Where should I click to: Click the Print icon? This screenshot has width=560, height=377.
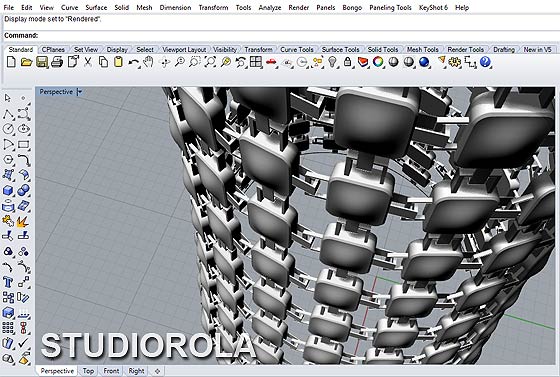(x=57, y=62)
